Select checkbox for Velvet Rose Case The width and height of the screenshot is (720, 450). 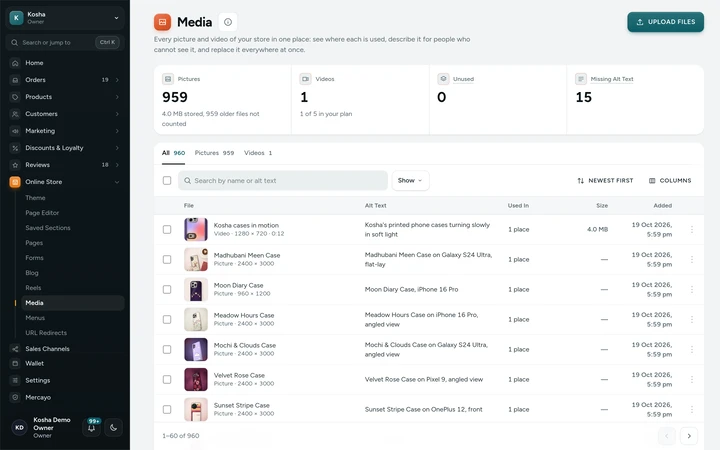click(x=167, y=379)
